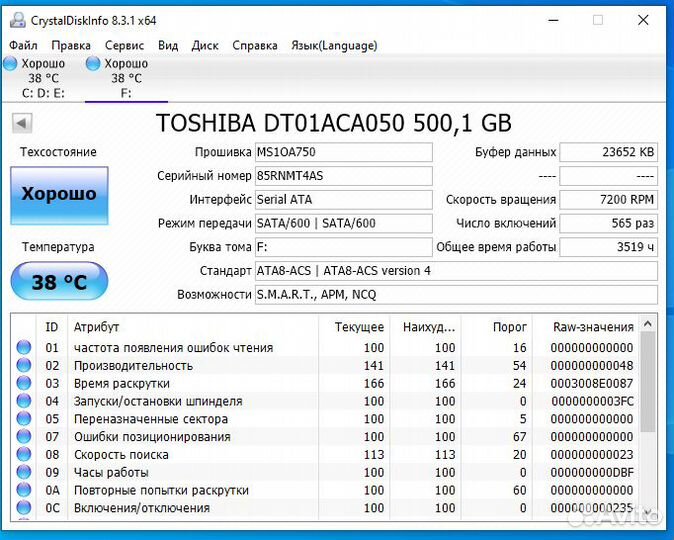This screenshot has width=674, height=540.
Task: Click the Скорость вращения value 7200 RPM
Action: tap(609, 199)
